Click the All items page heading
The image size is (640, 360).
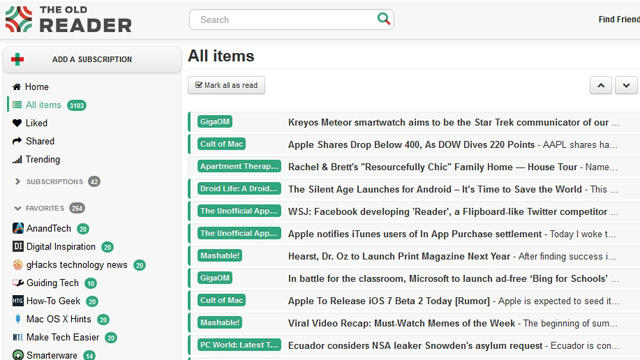(x=221, y=56)
